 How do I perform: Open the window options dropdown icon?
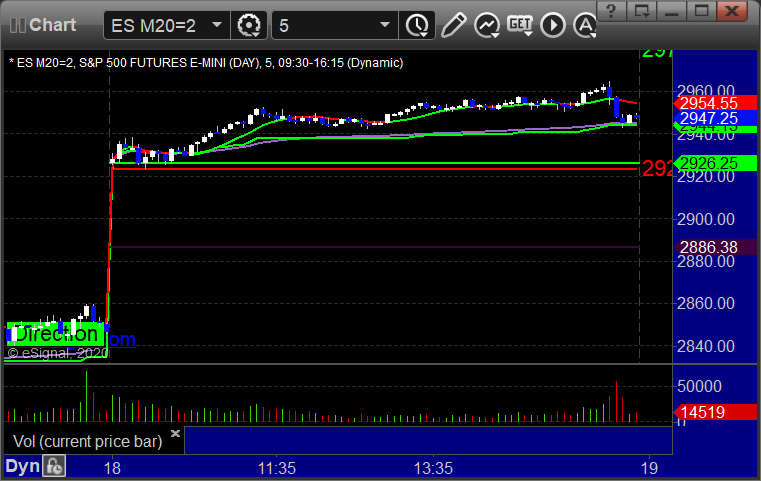coord(642,11)
